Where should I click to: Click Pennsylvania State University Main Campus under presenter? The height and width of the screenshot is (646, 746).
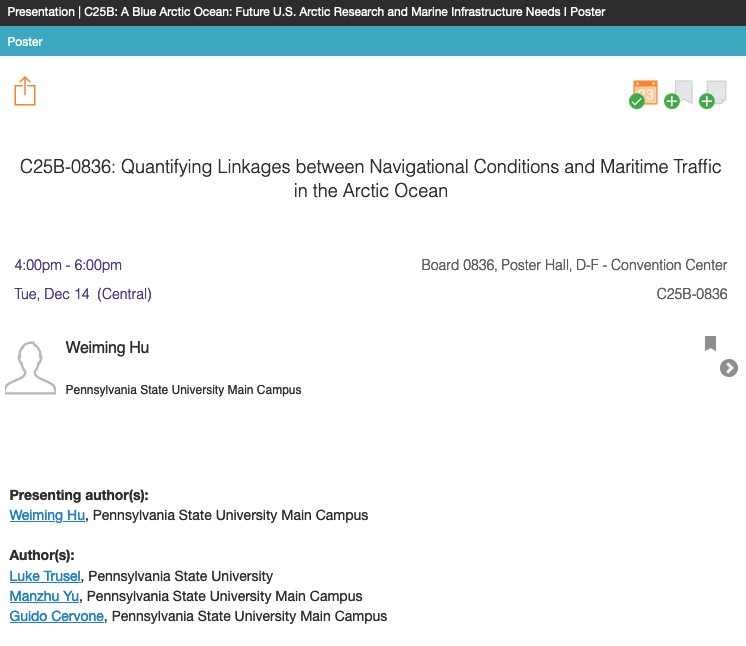(x=183, y=390)
